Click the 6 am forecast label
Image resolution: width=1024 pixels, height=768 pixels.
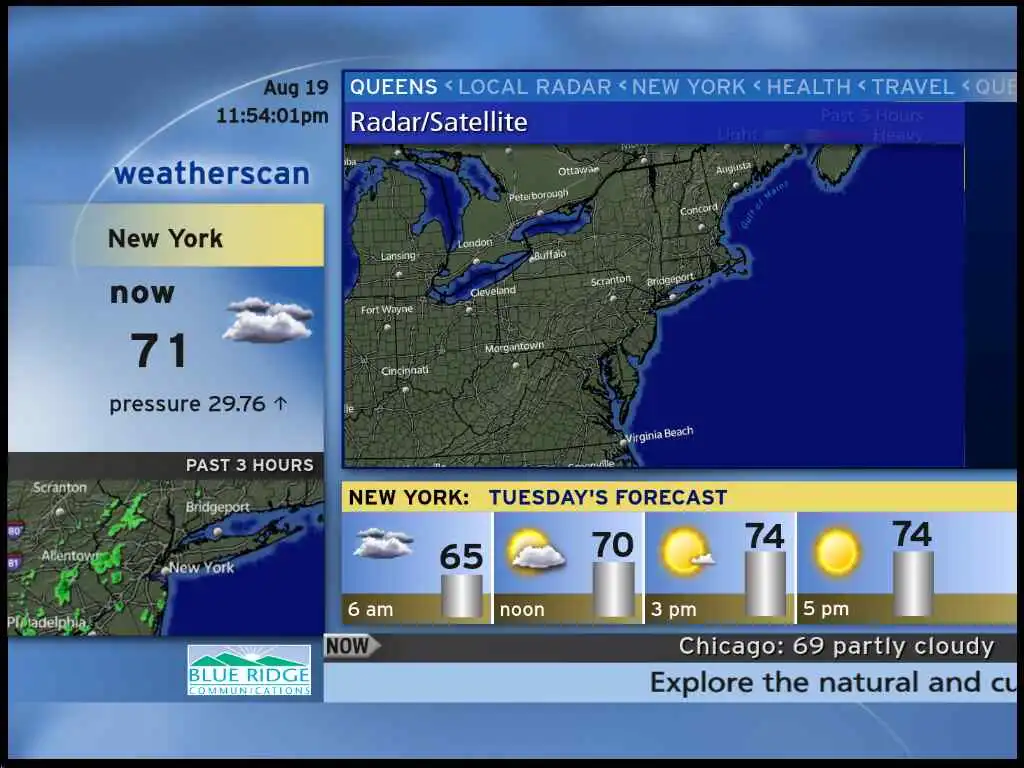(370, 609)
